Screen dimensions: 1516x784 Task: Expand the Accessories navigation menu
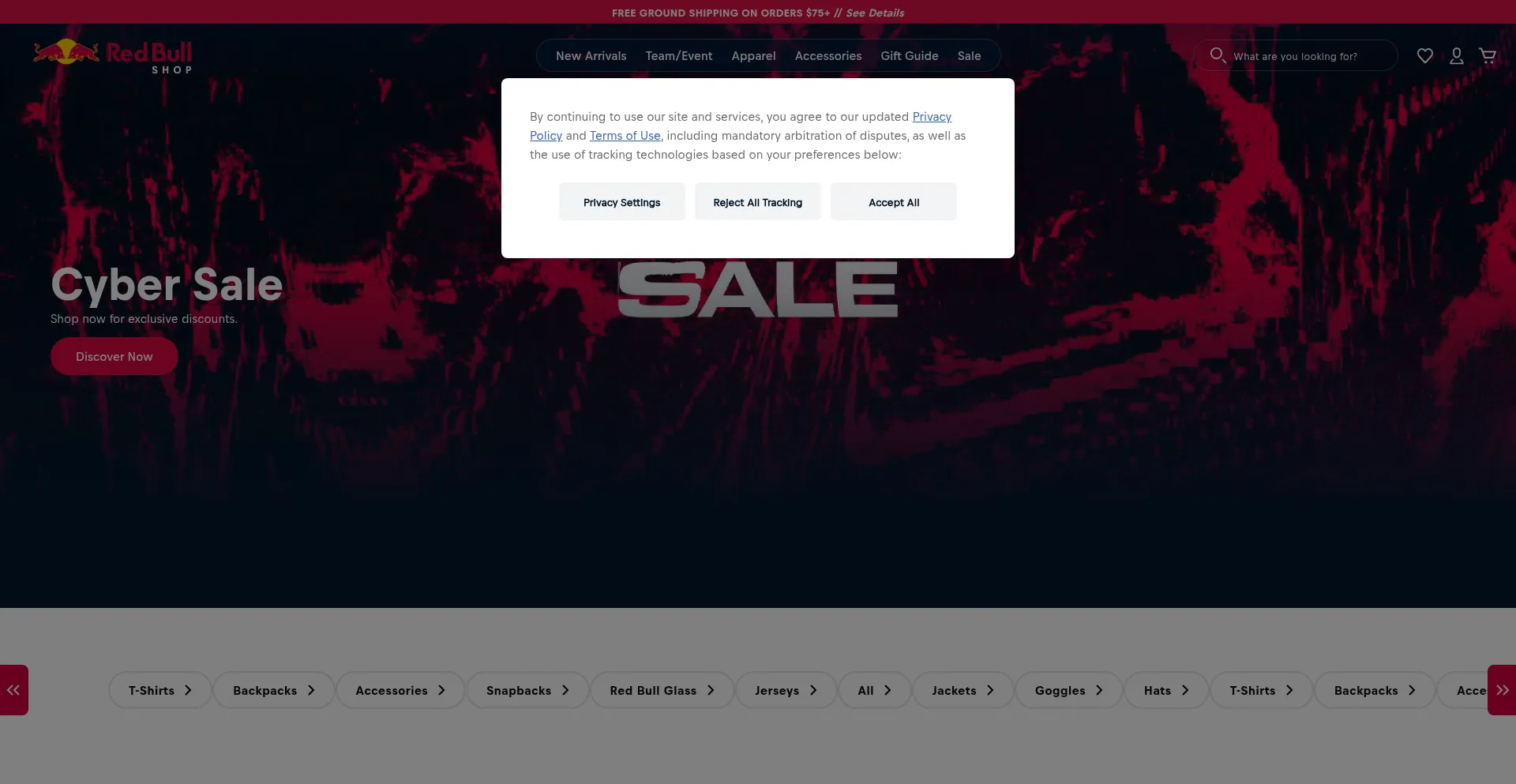click(x=827, y=56)
